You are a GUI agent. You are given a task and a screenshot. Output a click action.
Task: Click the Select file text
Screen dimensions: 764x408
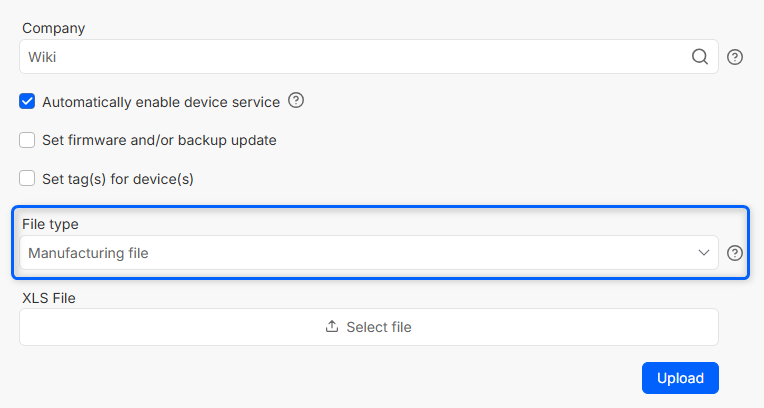click(x=379, y=327)
